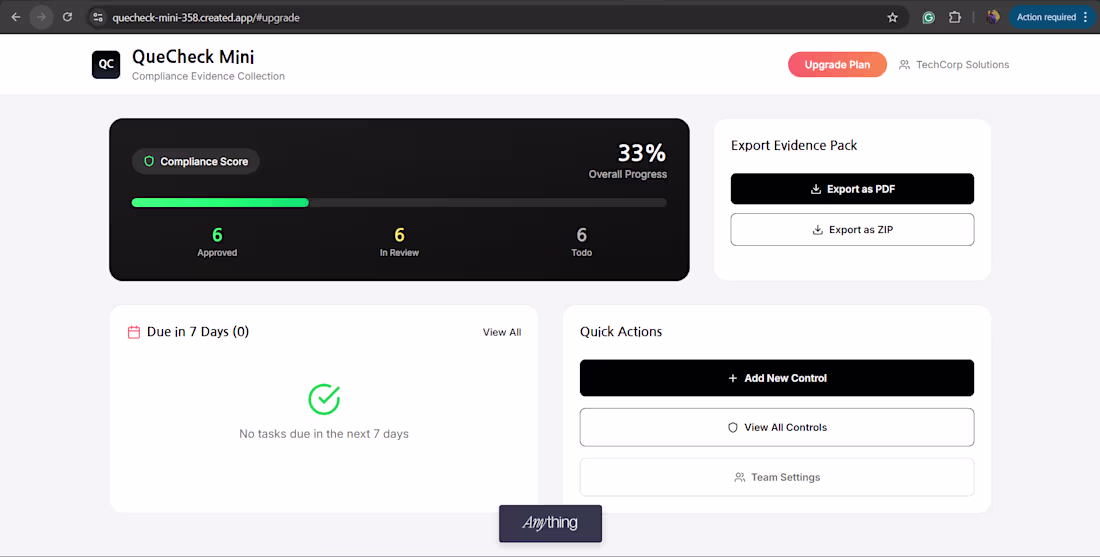
Task: Click the Todo count of 6
Action: 582,234
